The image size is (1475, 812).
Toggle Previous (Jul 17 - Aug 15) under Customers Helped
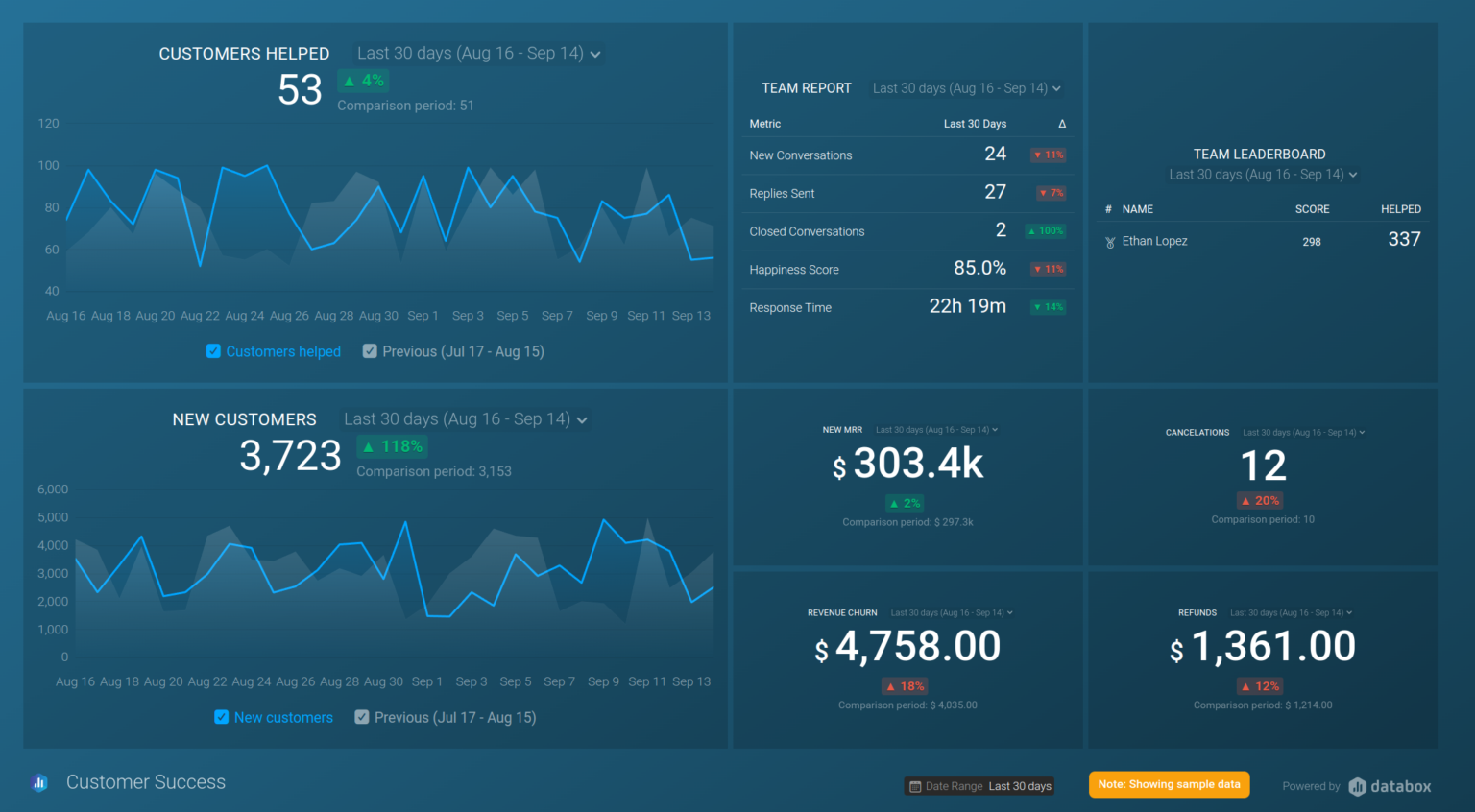(x=370, y=351)
